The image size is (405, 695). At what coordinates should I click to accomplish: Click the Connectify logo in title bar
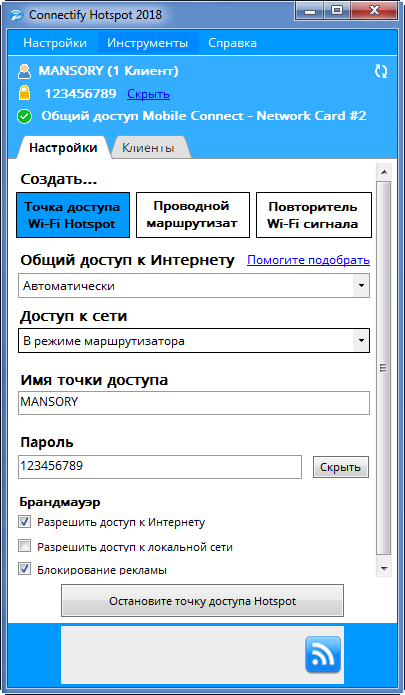16,15
